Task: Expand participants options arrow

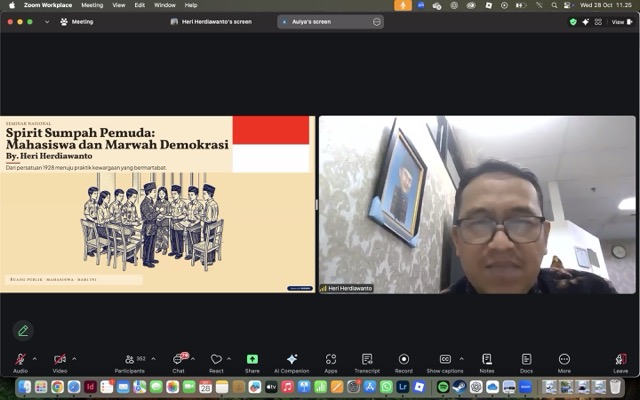Action: pyautogui.click(x=153, y=359)
